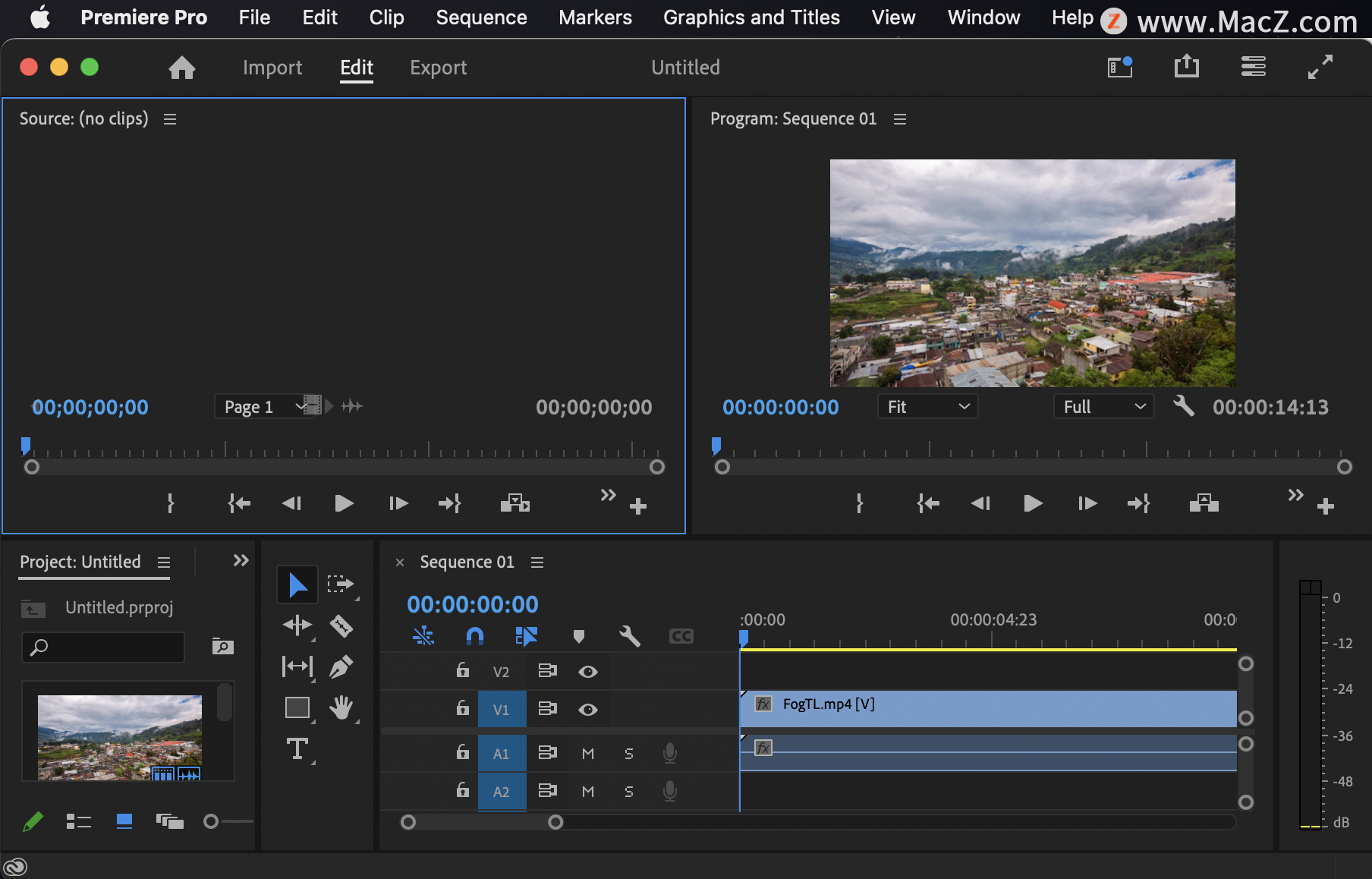Select the Hand tool

point(341,707)
